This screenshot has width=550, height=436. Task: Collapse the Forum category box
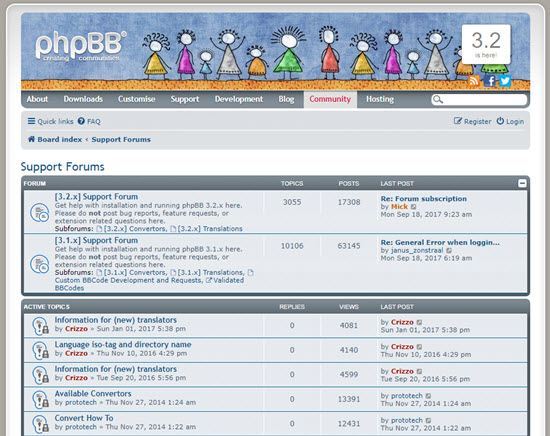522,183
